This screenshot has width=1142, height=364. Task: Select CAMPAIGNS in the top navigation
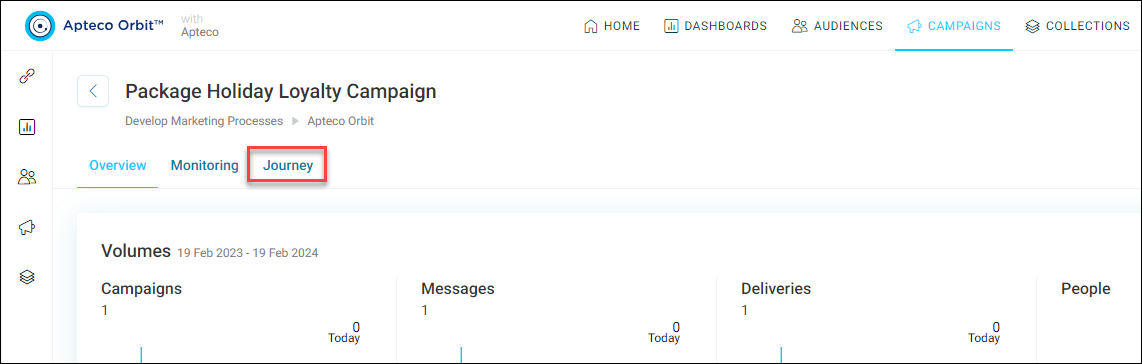point(953,26)
